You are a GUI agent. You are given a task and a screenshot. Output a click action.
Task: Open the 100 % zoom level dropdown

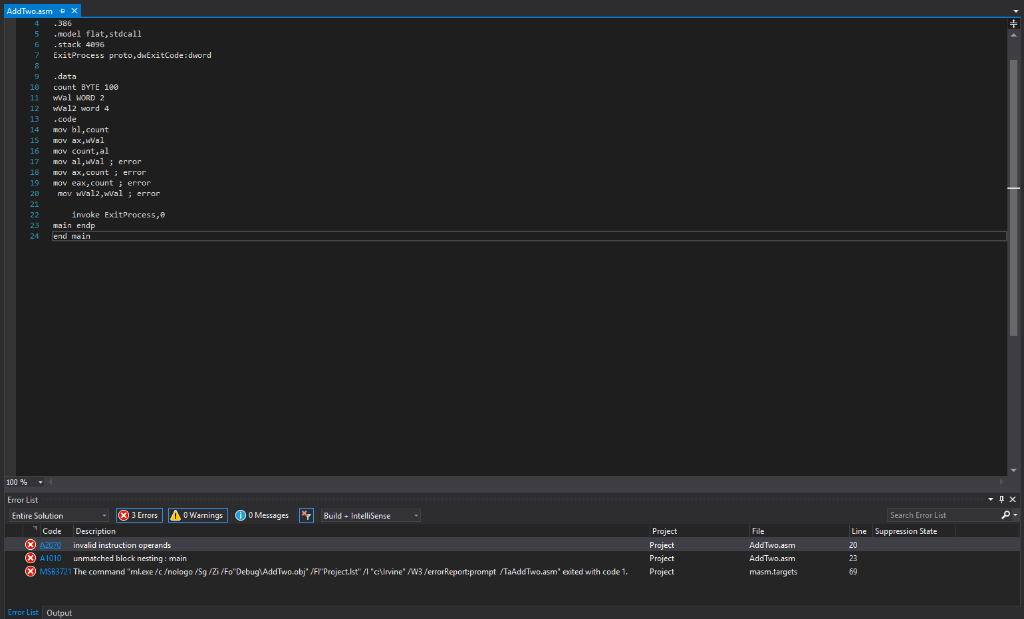(x=40, y=483)
